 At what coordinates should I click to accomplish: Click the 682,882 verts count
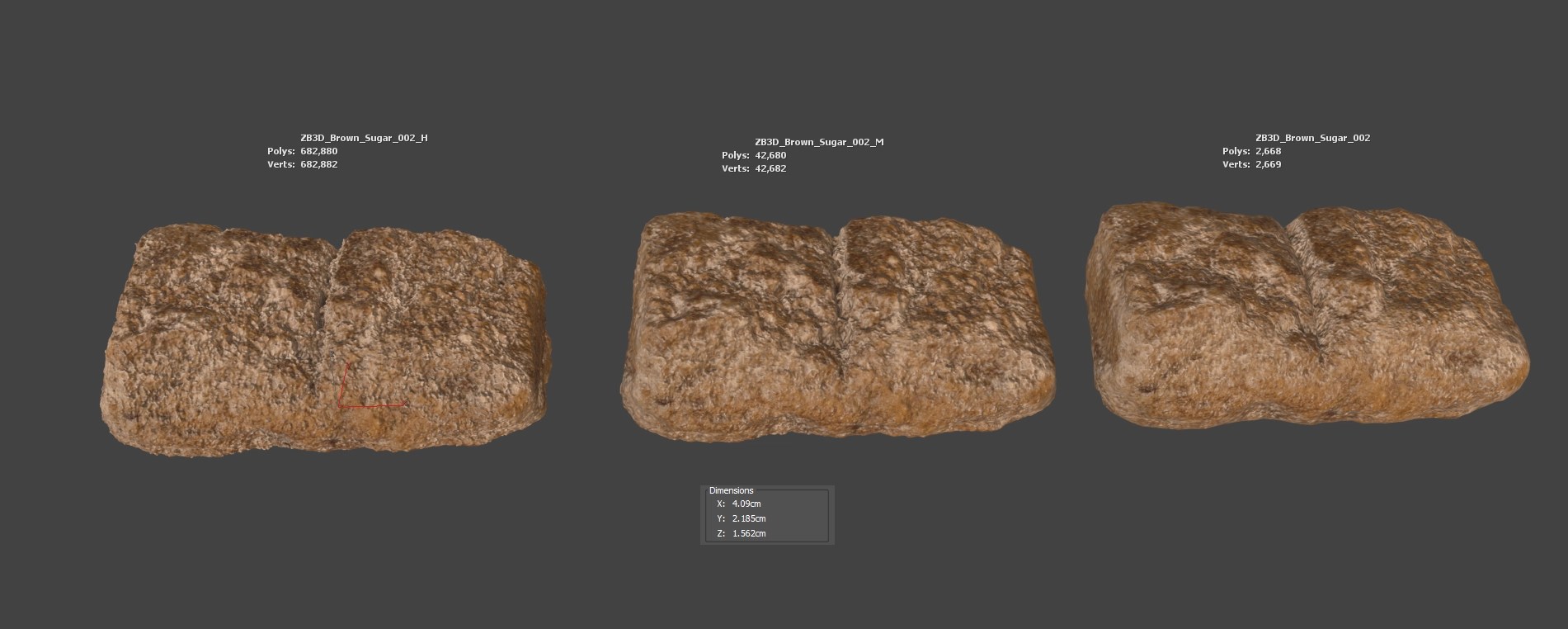(319, 164)
